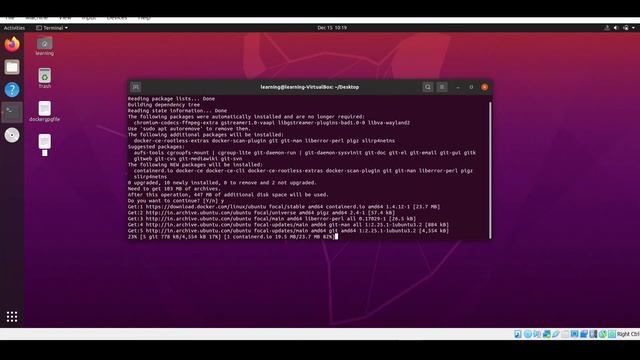This screenshot has height=360, width=640.
Task: Click the Right Ctrl host key label
Action: 628,334
